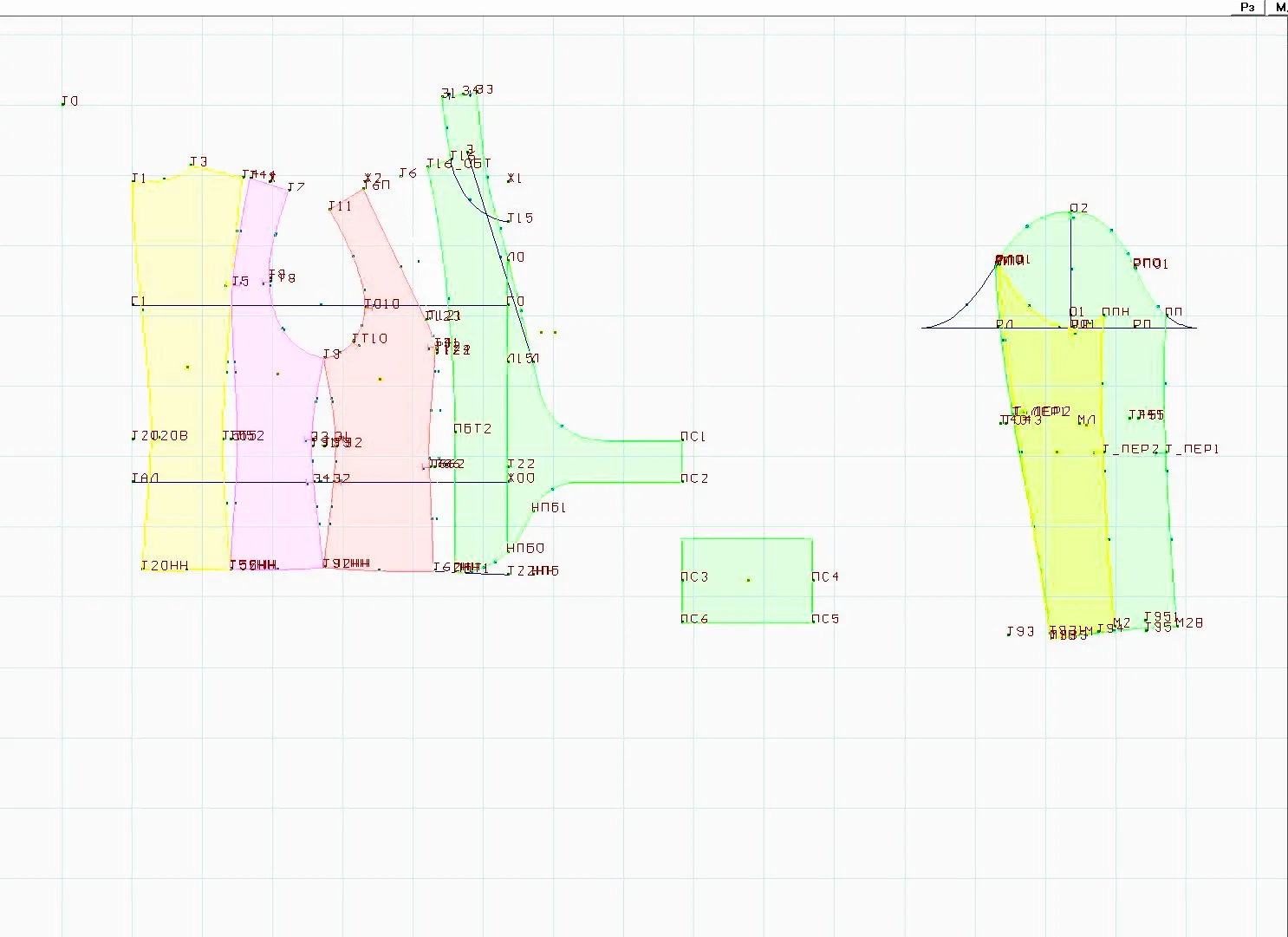1288x937 pixels.
Task: Click yellow center dot of back piece
Action: pos(187,368)
